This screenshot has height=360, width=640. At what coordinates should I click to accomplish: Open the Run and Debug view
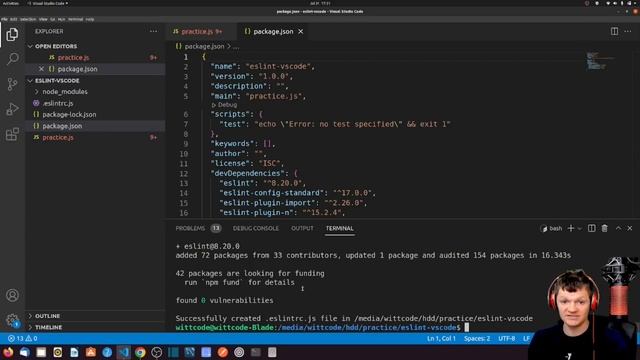(12, 109)
